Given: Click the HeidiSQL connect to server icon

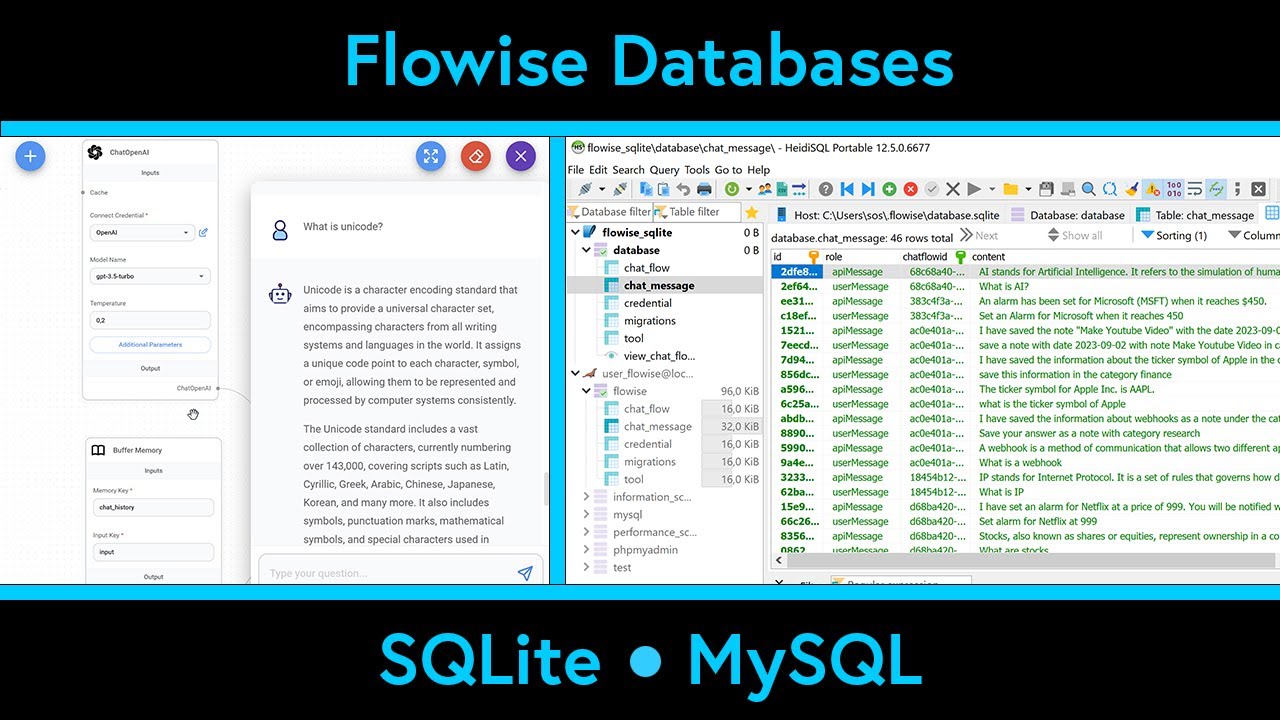Looking at the screenshot, I should (x=585, y=189).
